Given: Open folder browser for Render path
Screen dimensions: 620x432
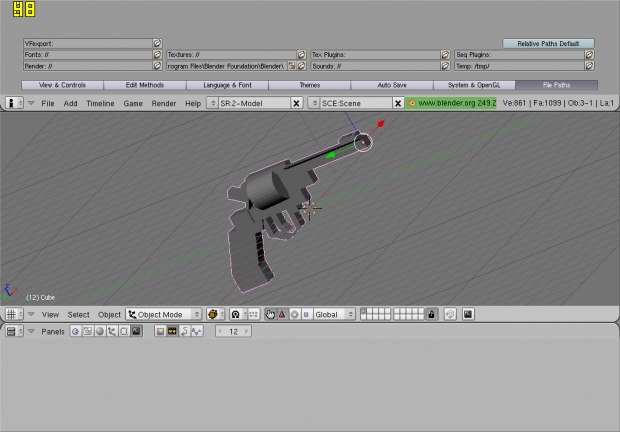Looking at the screenshot, I should point(157,66).
